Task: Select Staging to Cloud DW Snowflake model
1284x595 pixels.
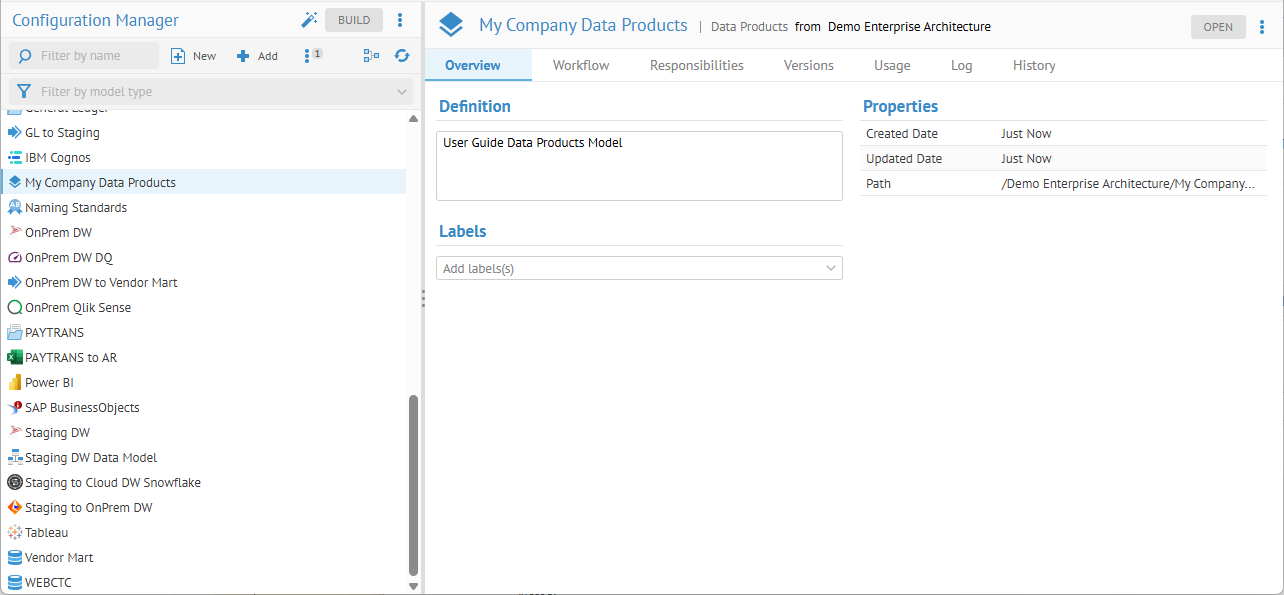Action: click(112, 482)
